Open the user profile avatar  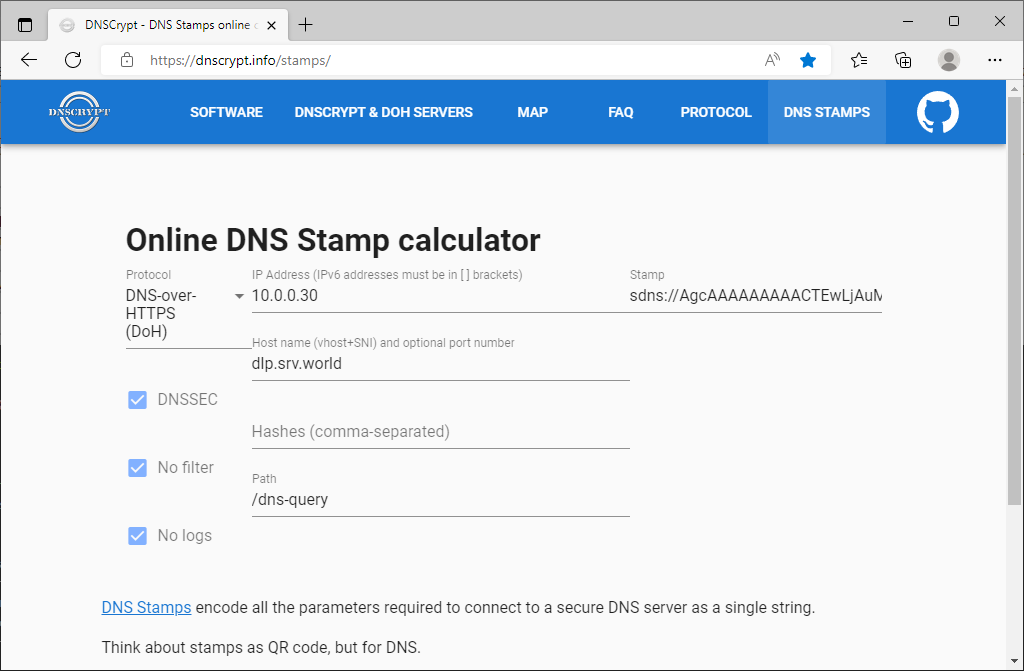click(x=949, y=60)
